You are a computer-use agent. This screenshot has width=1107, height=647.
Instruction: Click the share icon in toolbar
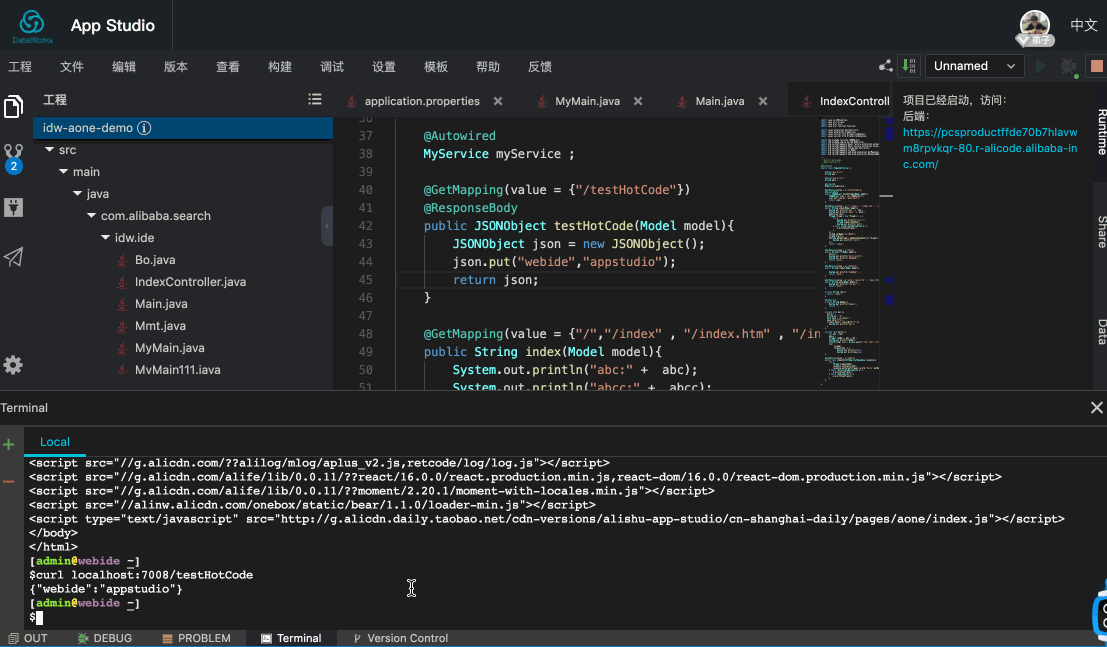click(x=885, y=66)
